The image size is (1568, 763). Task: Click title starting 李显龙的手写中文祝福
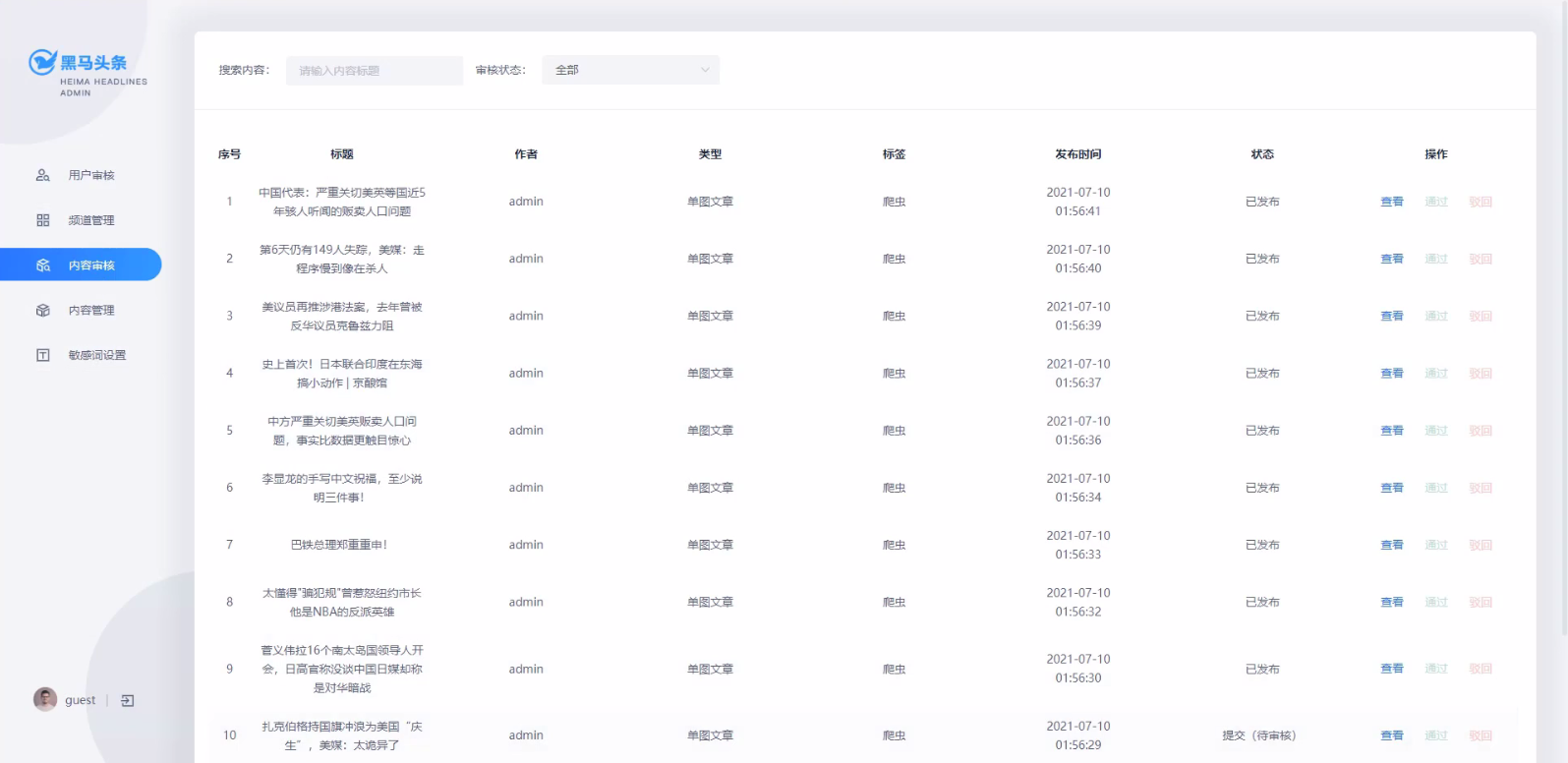[x=342, y=488]
